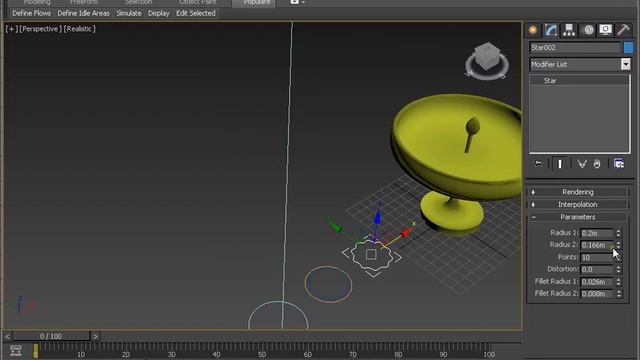Image resolution: width=640 pixels, height=360 pixels.
Task: Click the Radius 2 value field
Action: point(597,245)
